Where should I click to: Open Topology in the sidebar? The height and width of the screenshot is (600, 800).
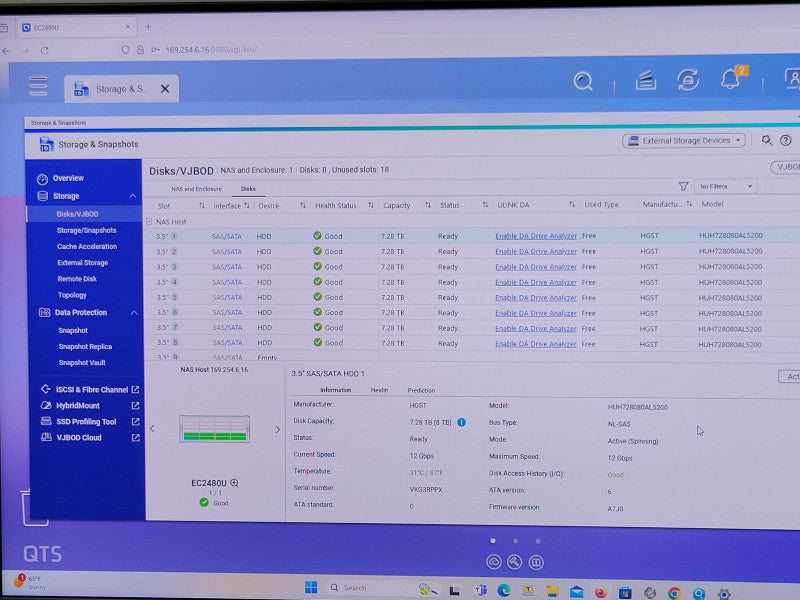72,295
